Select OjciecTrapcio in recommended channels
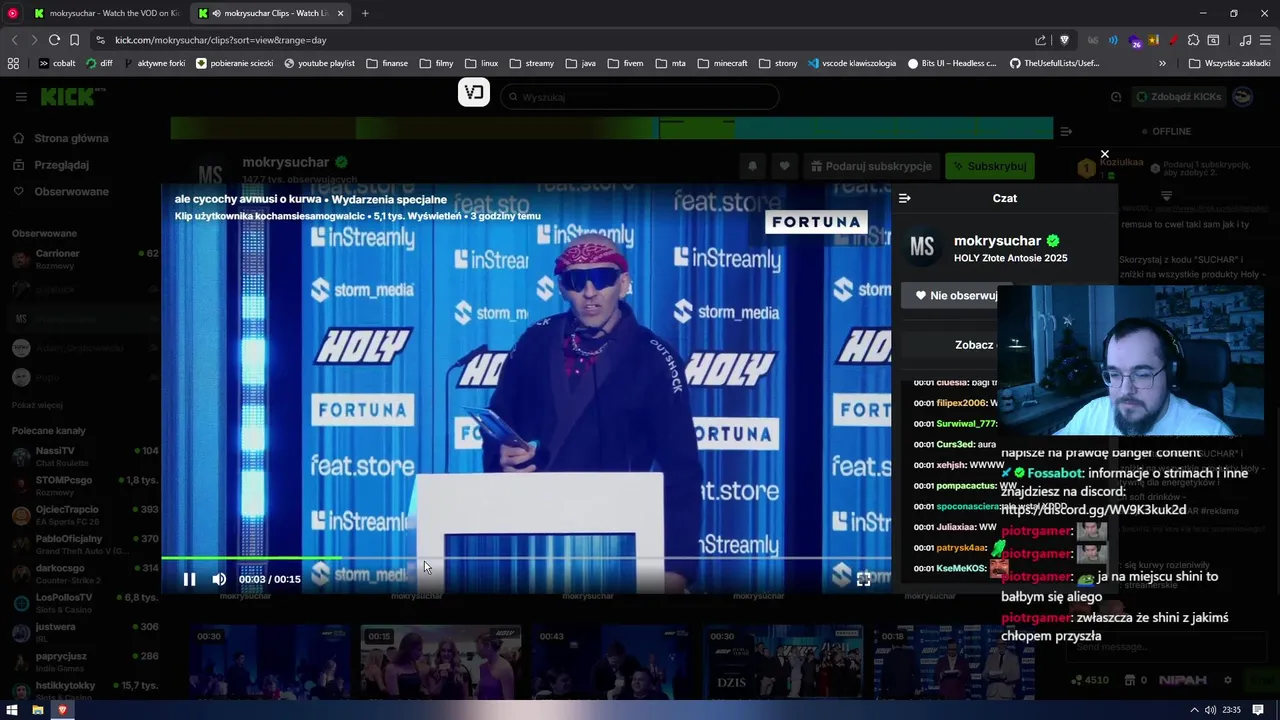This screenshot has width=1280, height=720. pos(85,515)
